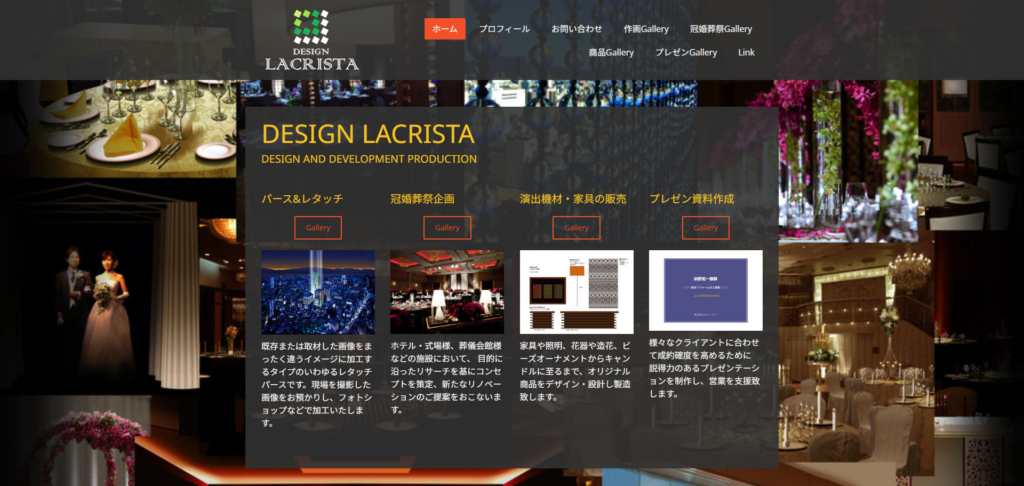1024x486 pixels.
Task: Open the blue presentation slide thumbnail
Action: pos(705,290)
